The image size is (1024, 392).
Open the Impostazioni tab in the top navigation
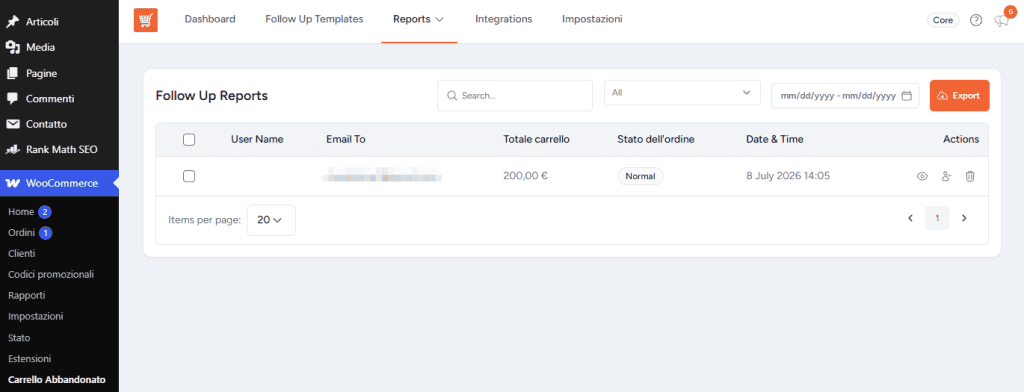click(x=592, y=20)
